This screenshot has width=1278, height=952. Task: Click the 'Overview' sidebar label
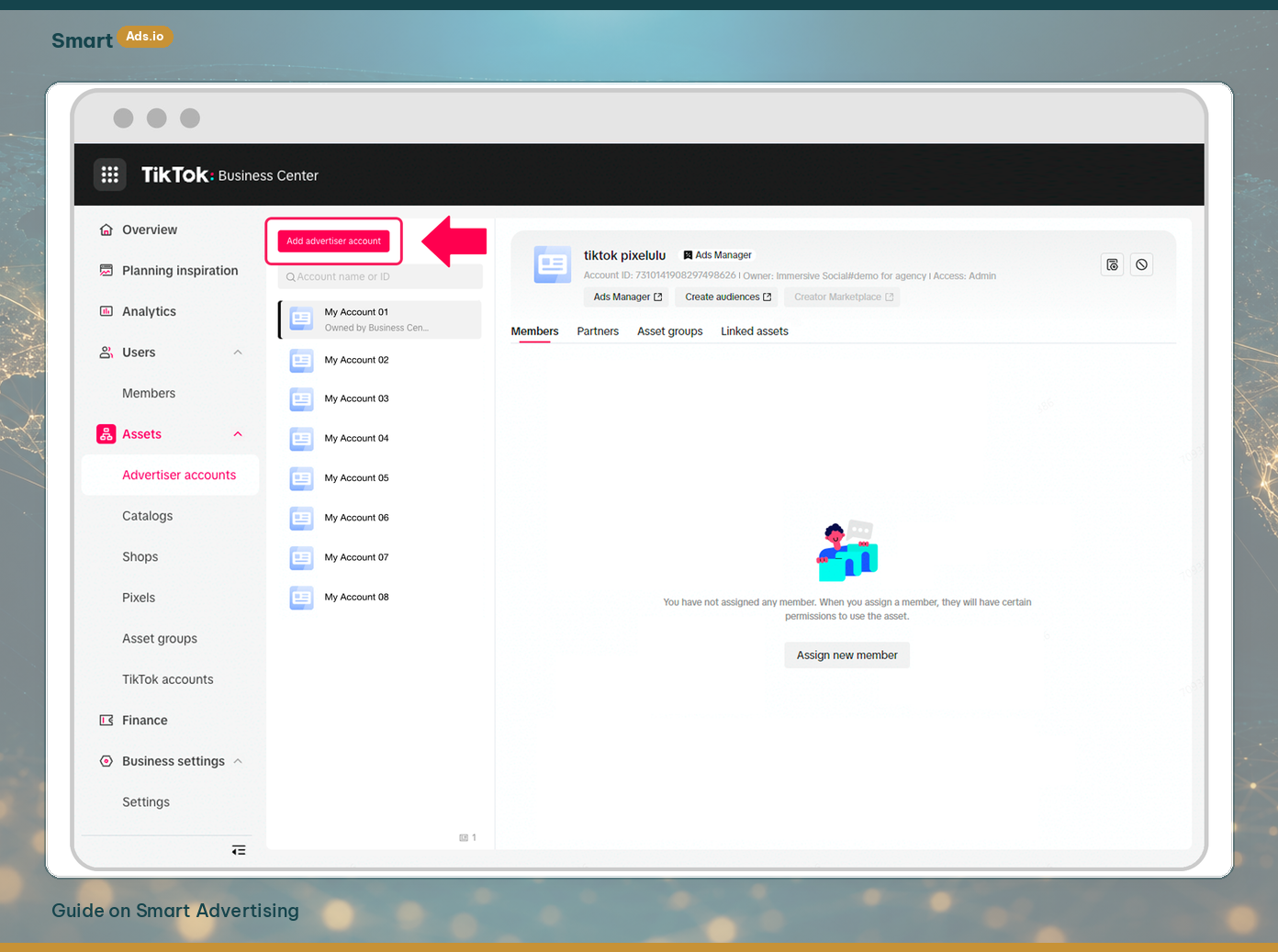tap(150, 230)
